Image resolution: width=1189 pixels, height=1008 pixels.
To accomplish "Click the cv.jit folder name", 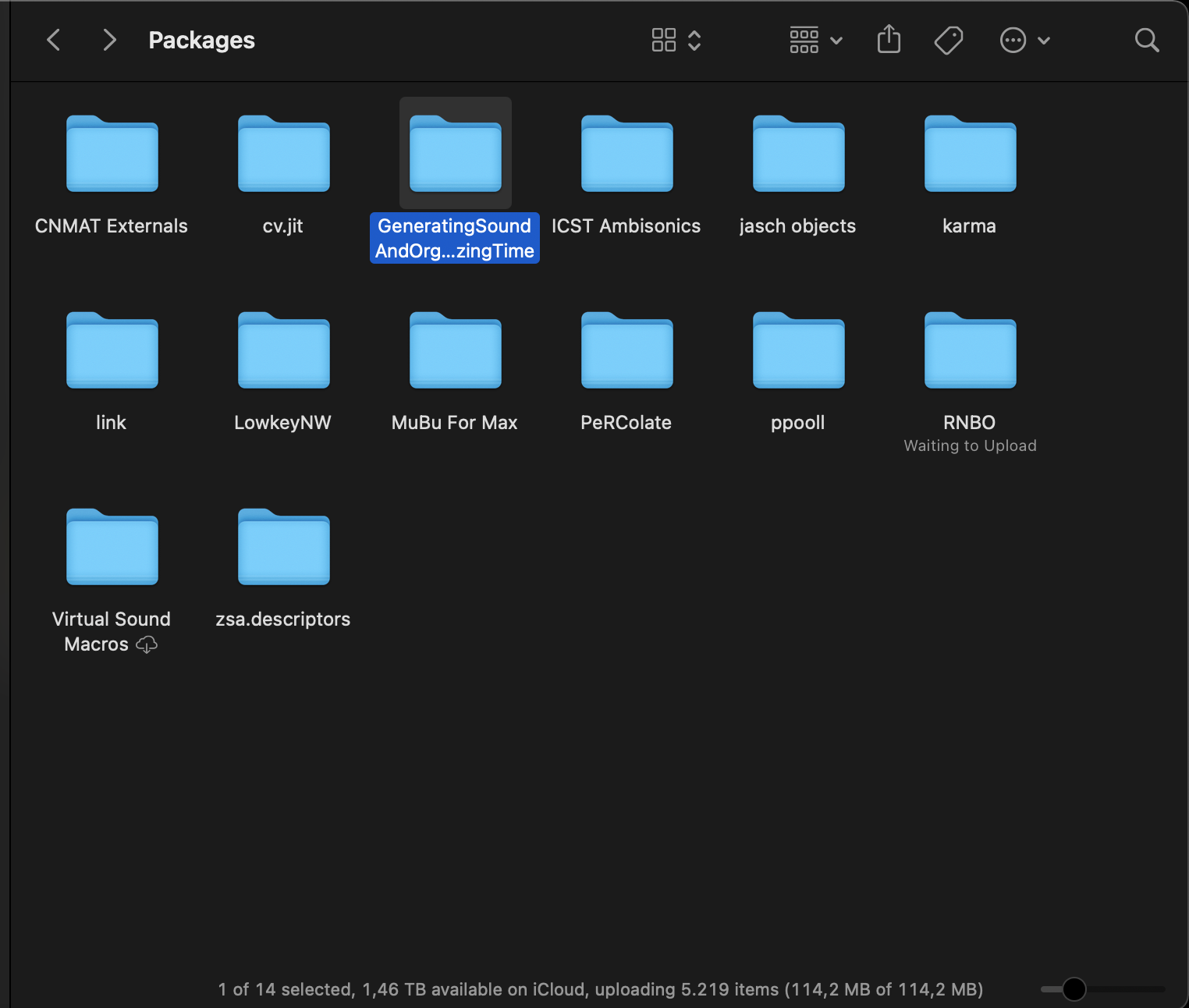I will click(283, 226).
